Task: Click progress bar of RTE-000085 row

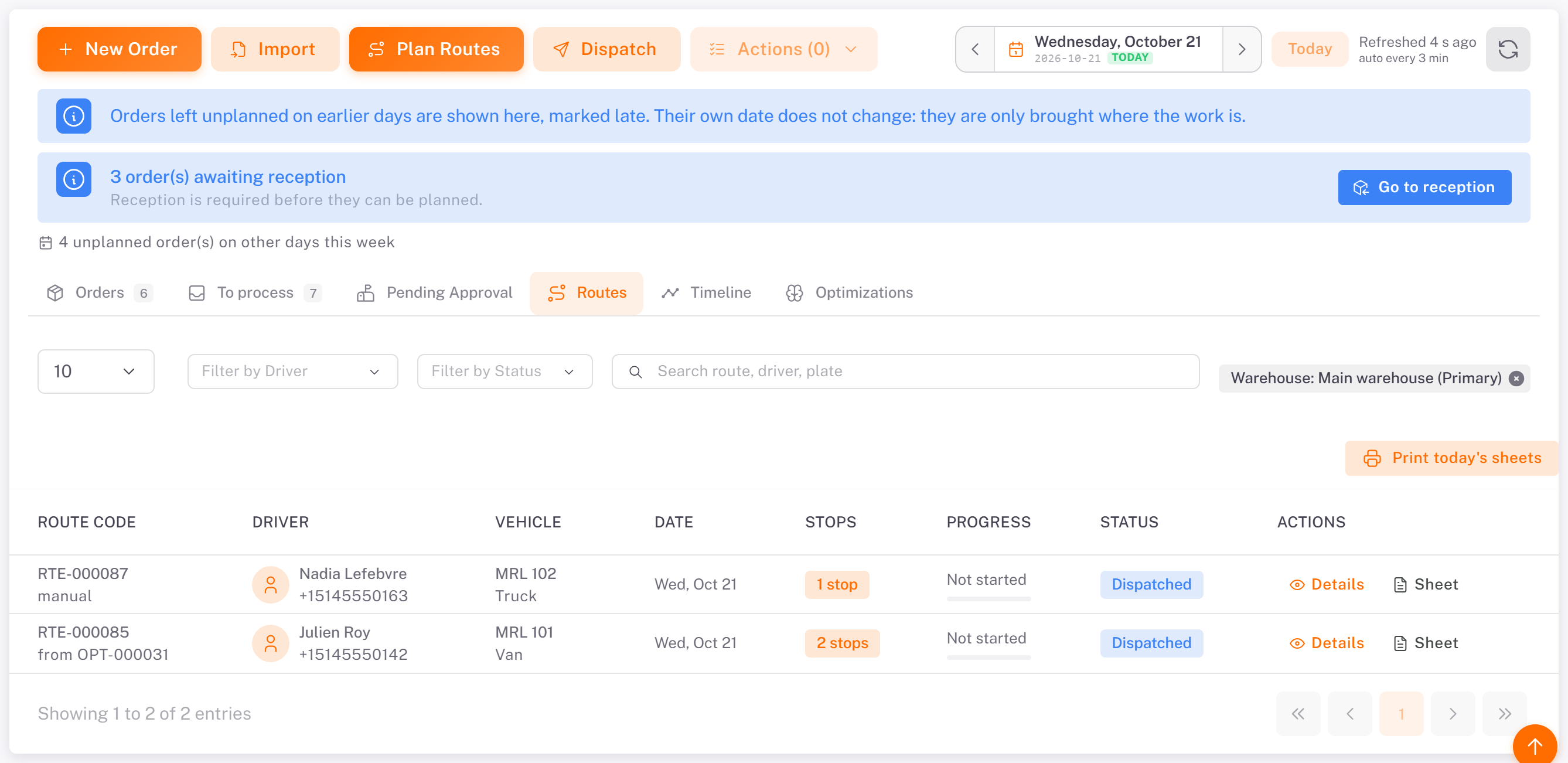Action: click(988, 657)
